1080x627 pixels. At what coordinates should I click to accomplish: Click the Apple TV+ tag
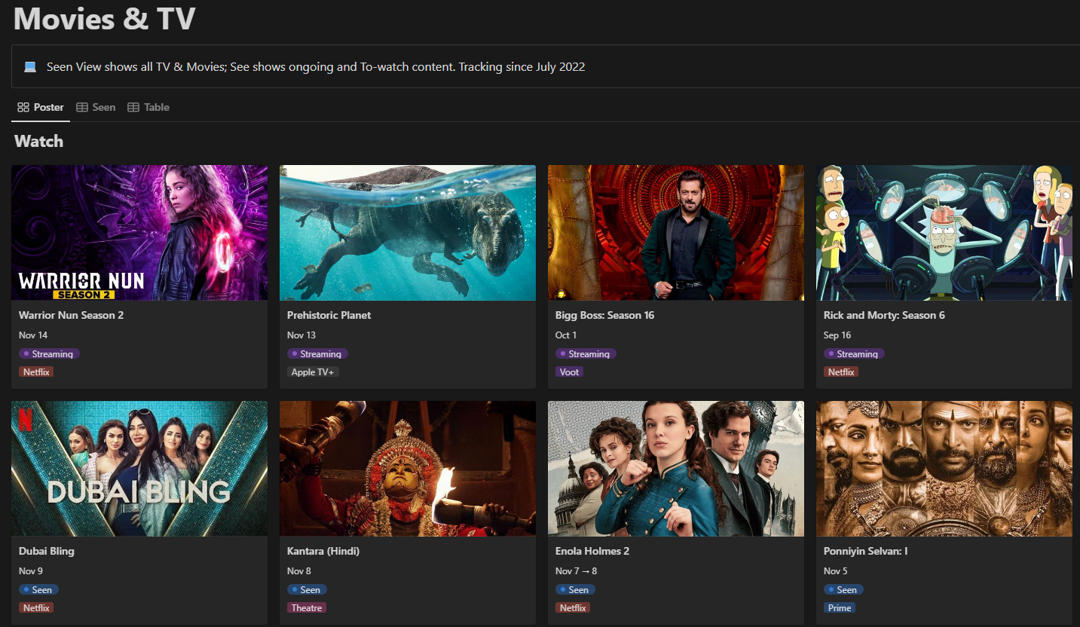point(312,372)
